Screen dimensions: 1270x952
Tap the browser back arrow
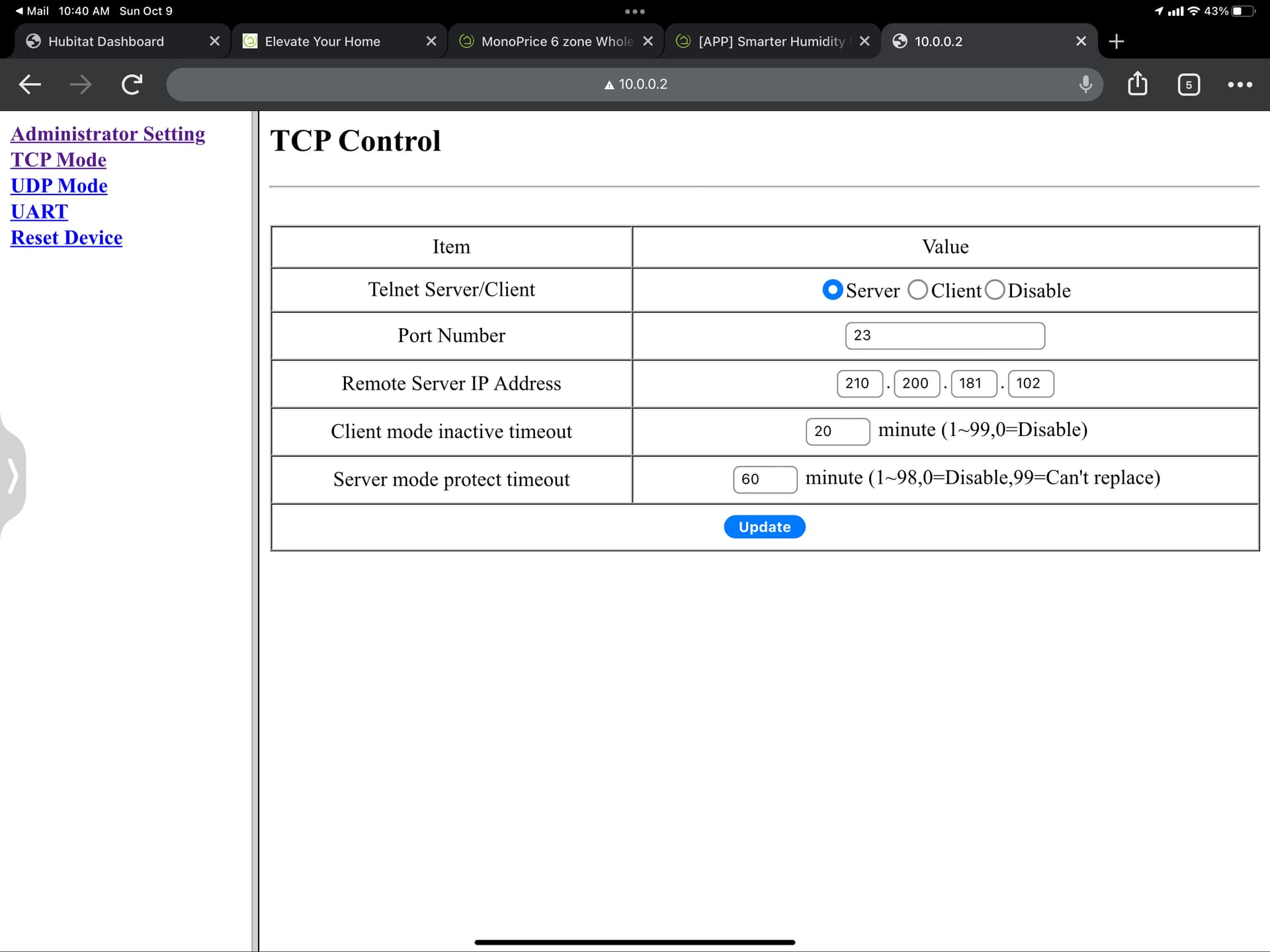pos(30,84)
